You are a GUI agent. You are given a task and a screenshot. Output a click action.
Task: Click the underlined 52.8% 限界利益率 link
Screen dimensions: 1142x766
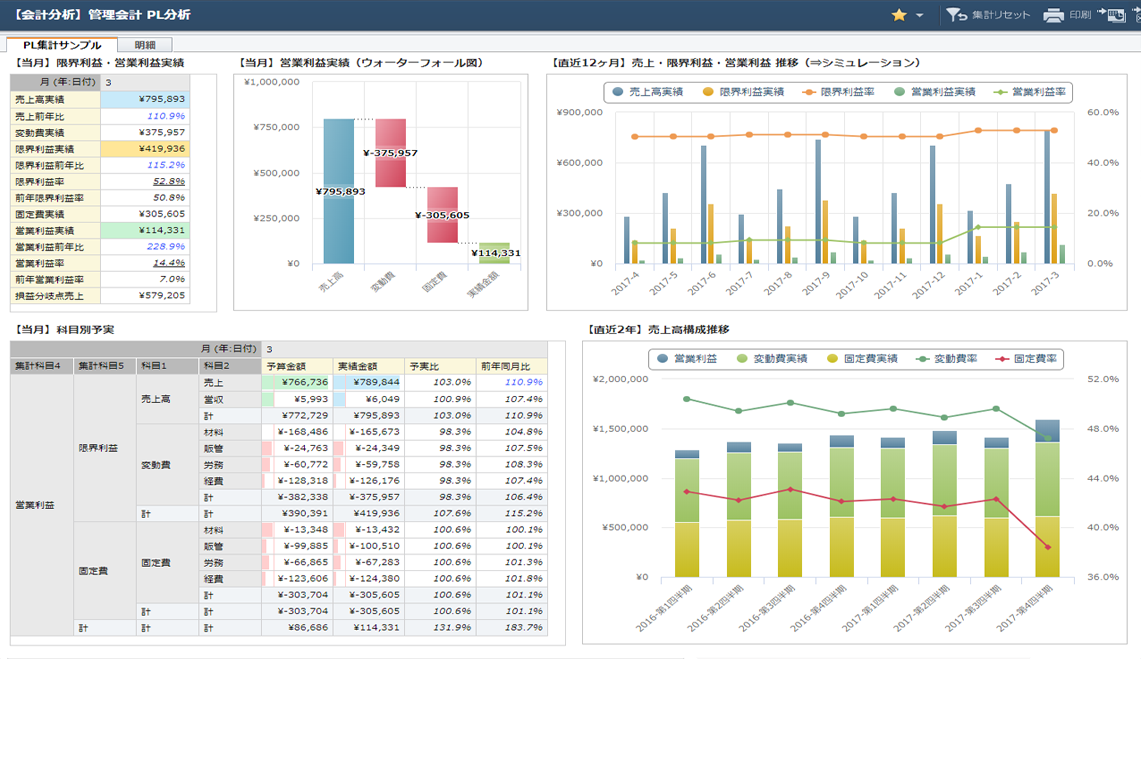(169, 181)
